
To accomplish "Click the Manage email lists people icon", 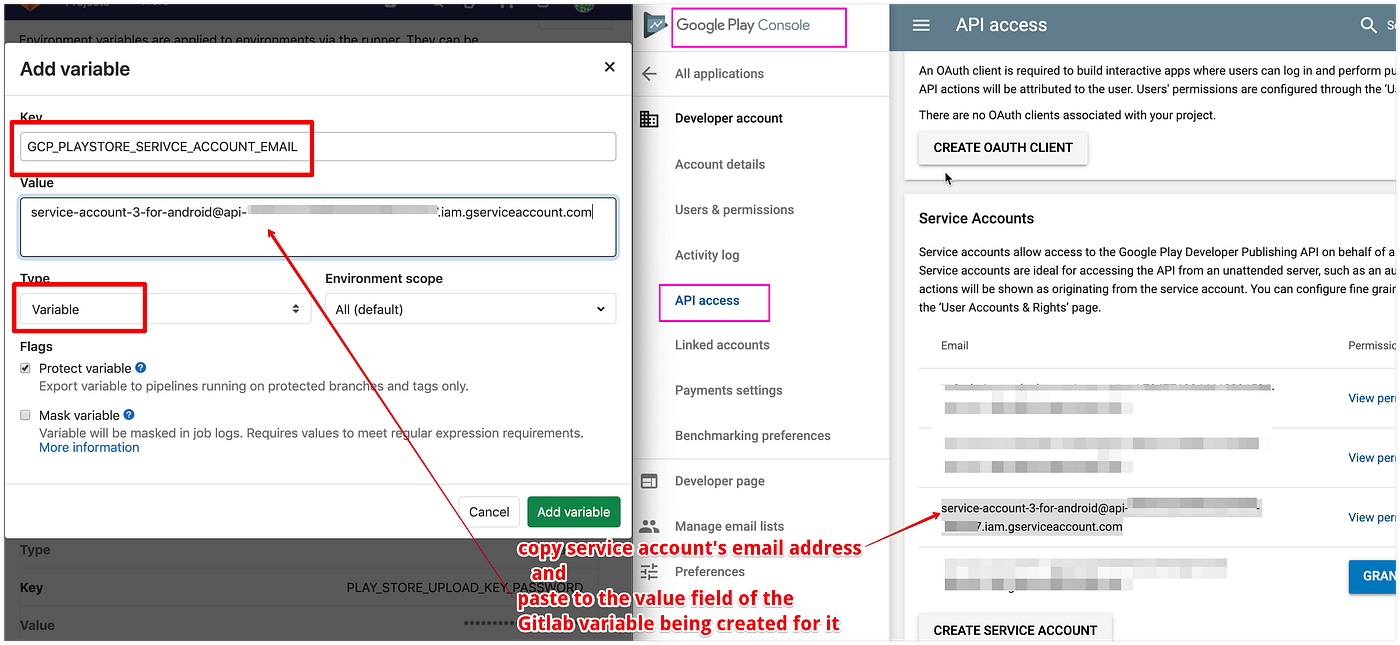I will pyautogui.click(x=649, y=526).
